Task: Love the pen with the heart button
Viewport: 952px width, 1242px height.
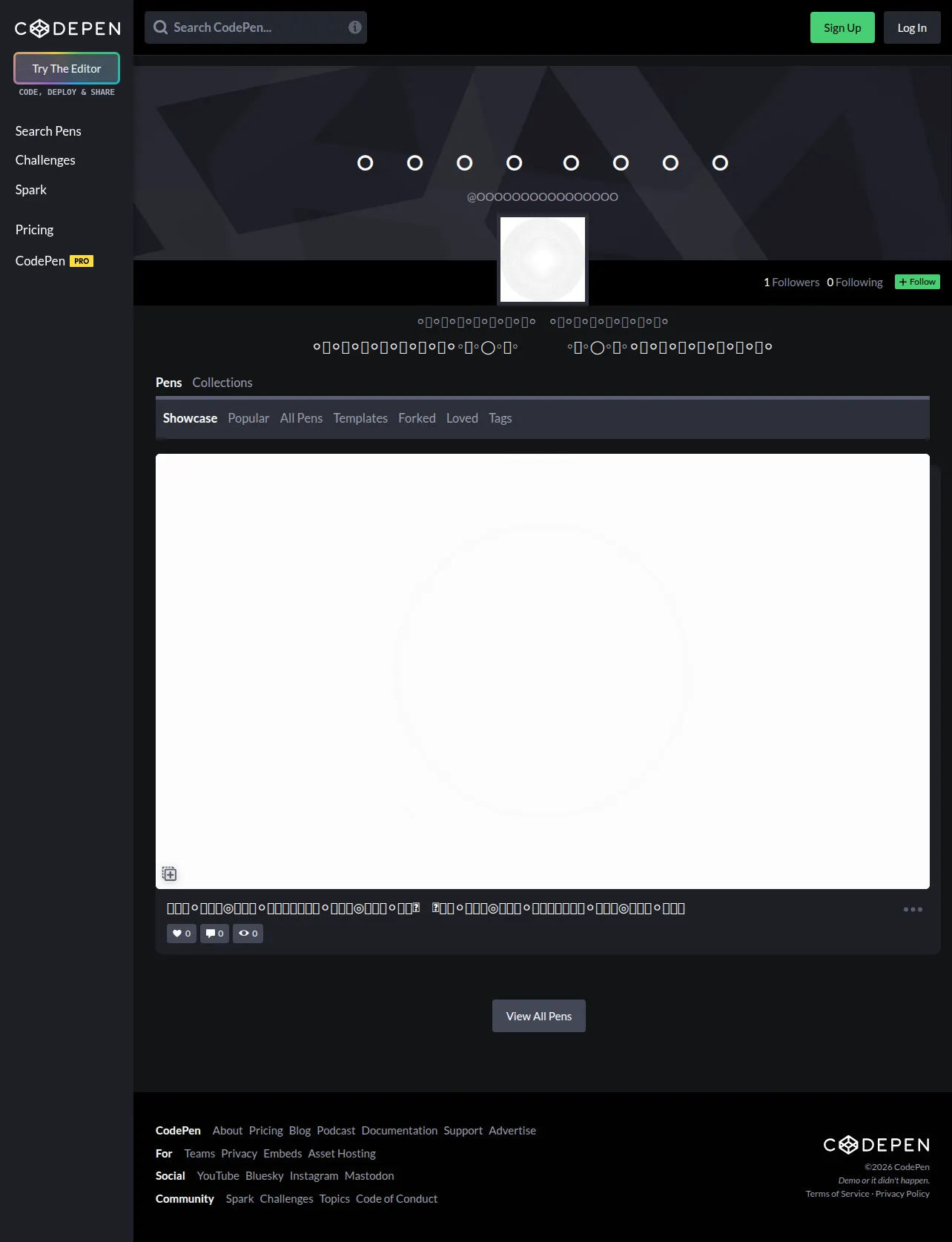Action: (x=182, y=934)
